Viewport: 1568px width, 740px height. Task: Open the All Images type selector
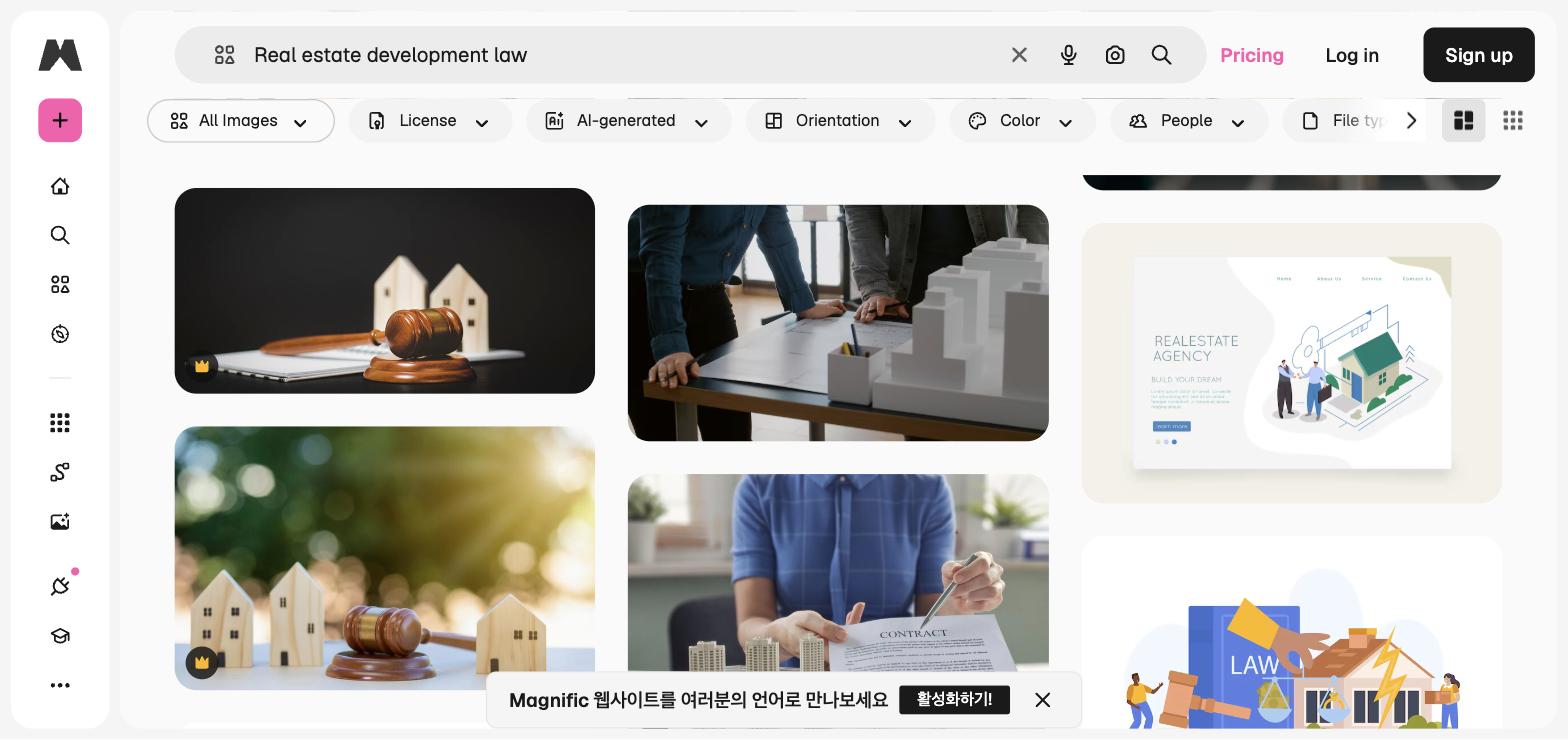(x=241, y=121)
